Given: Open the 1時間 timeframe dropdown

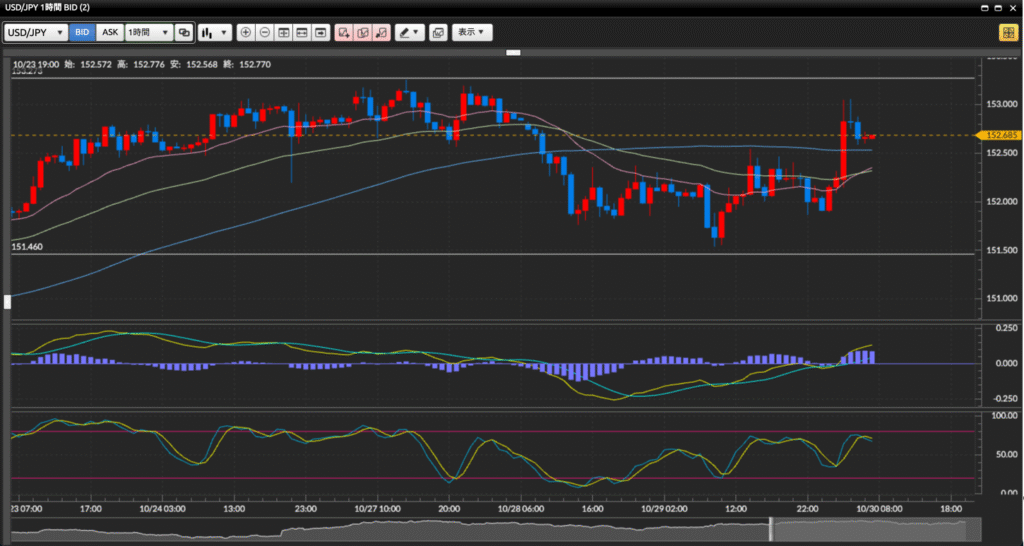Looking at the screenshot, I should click(x=148, y=32).
